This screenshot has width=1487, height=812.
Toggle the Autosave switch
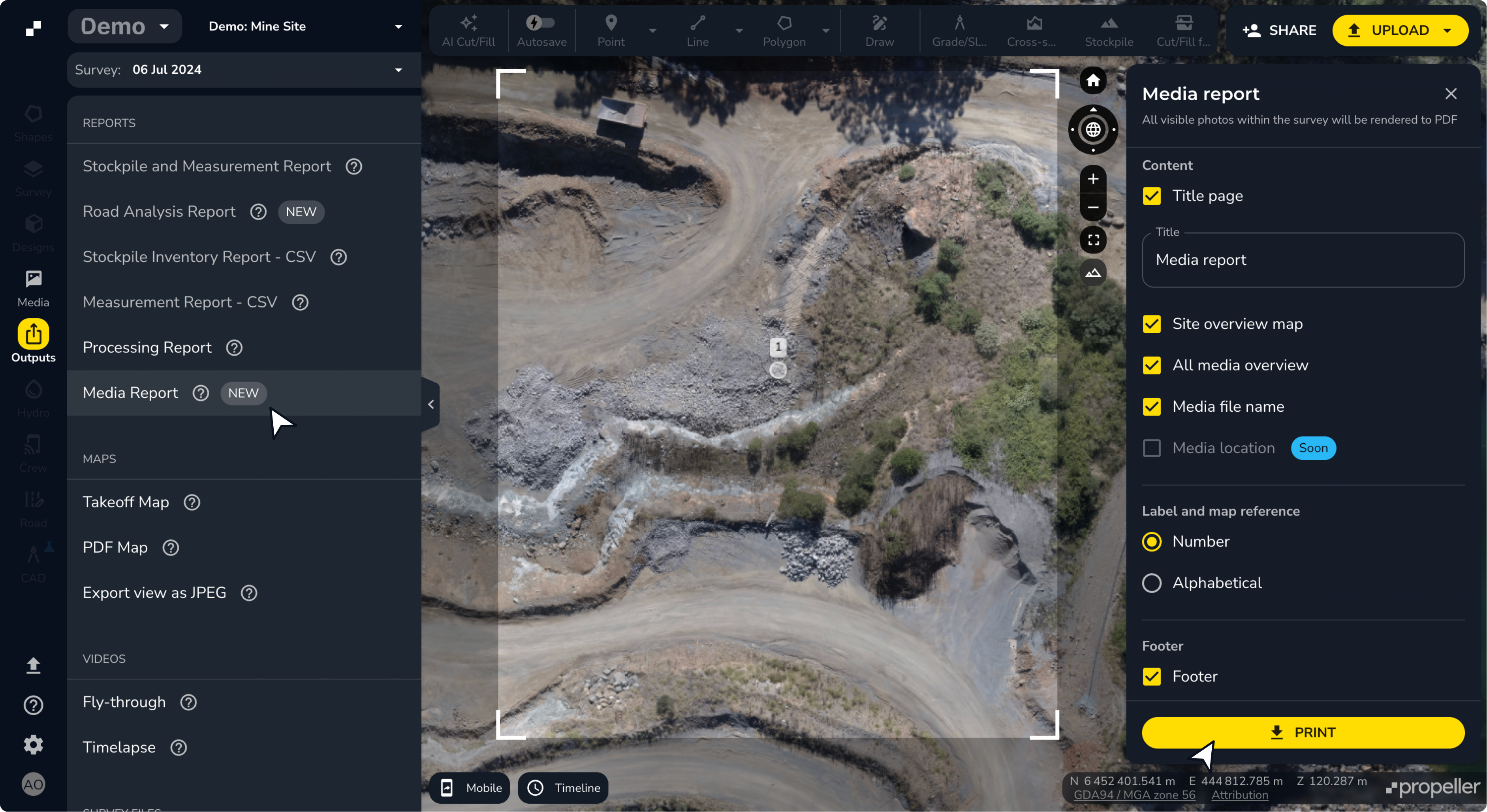coord(541,23)
